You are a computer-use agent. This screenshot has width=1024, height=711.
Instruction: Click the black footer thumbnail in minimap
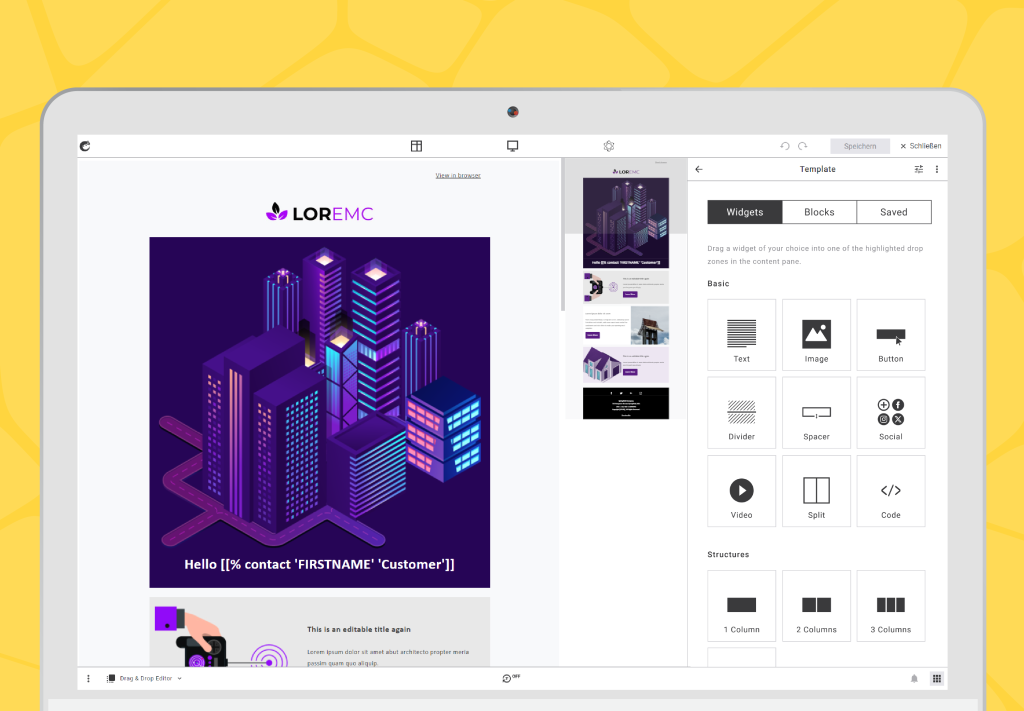(626, 403)
